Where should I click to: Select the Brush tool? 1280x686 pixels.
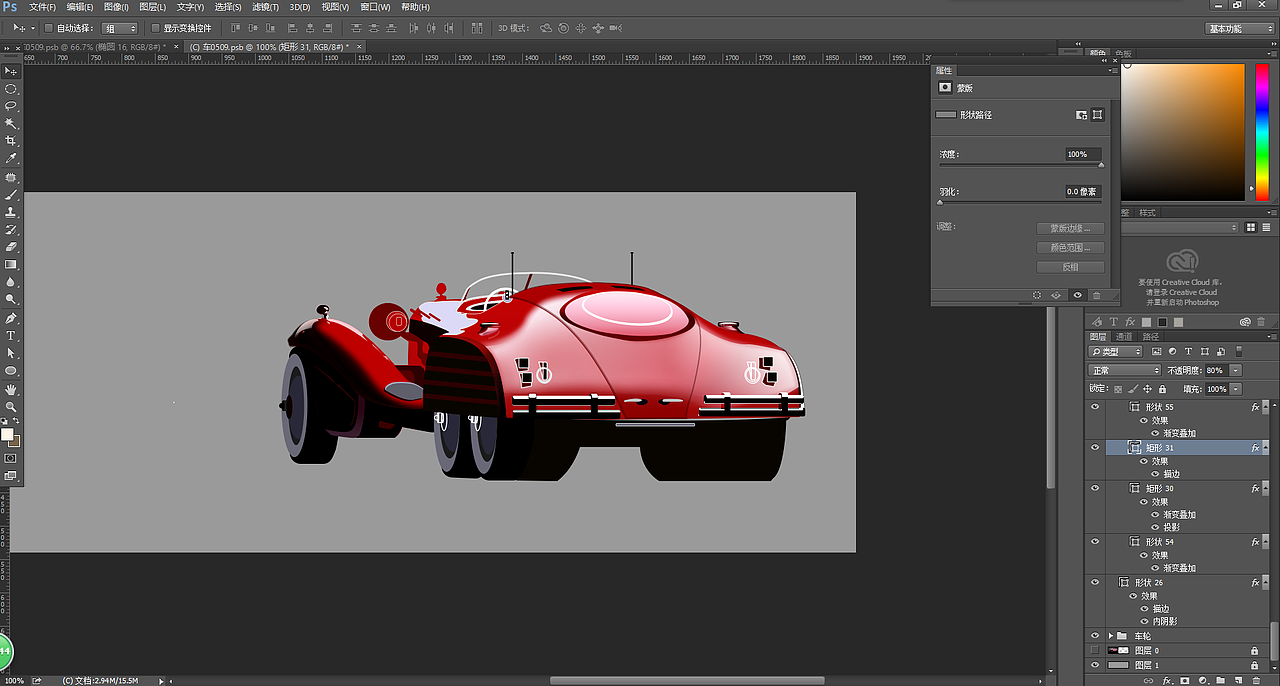point(11,195)
